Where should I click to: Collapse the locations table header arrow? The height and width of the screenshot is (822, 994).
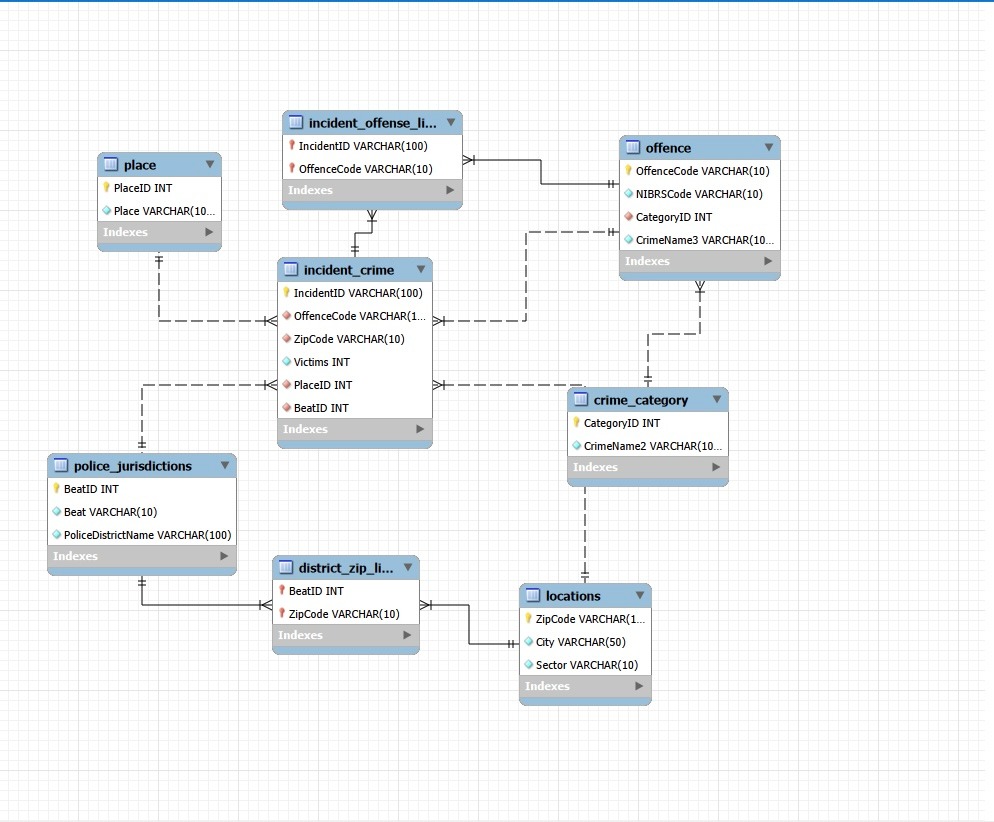640,595
